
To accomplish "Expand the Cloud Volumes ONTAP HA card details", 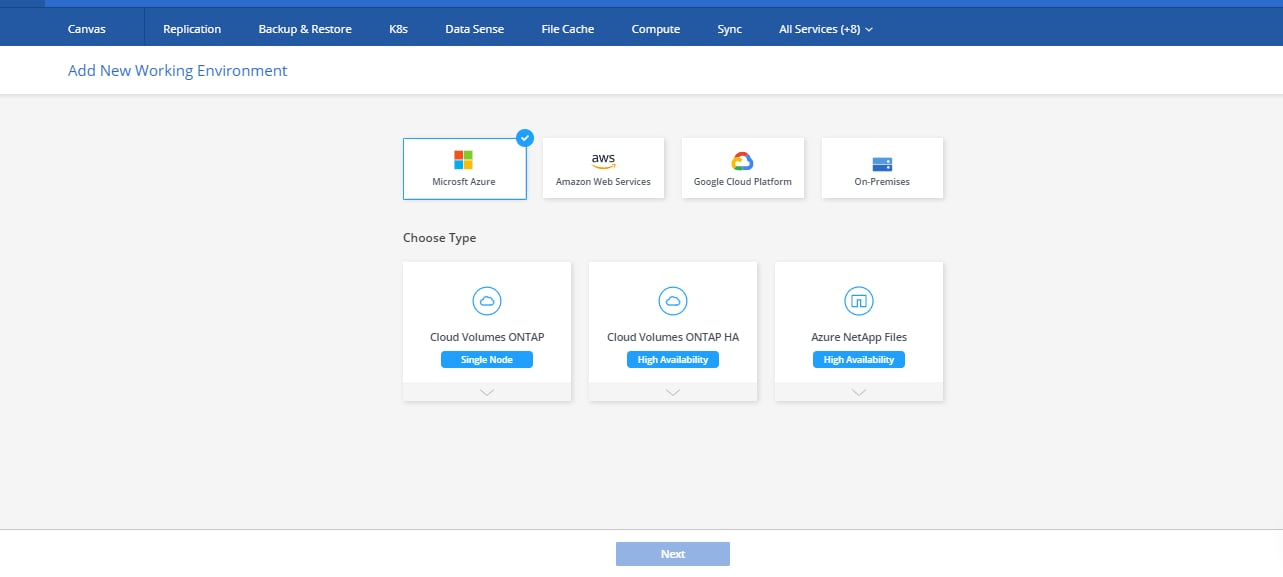I will 673,392.
